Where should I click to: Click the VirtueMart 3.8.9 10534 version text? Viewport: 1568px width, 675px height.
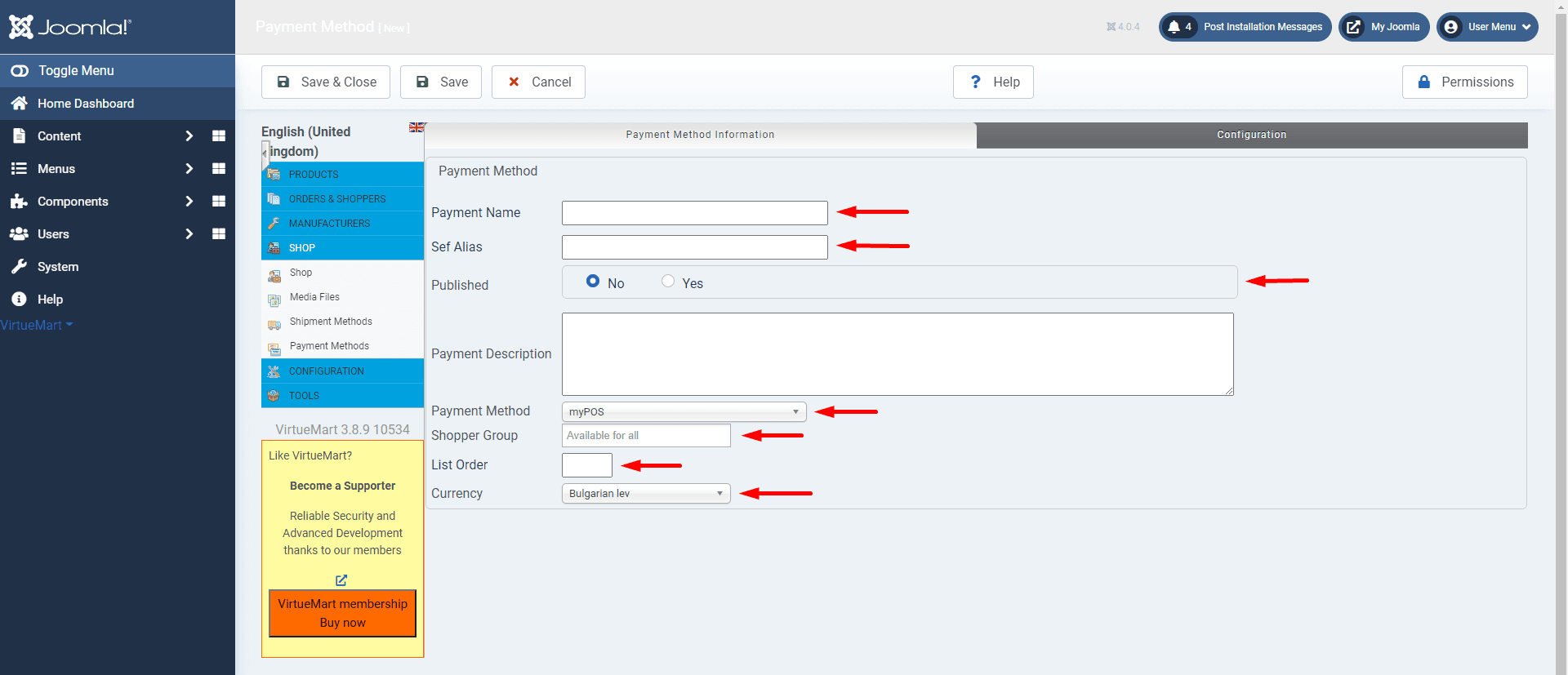pos(342,429)
